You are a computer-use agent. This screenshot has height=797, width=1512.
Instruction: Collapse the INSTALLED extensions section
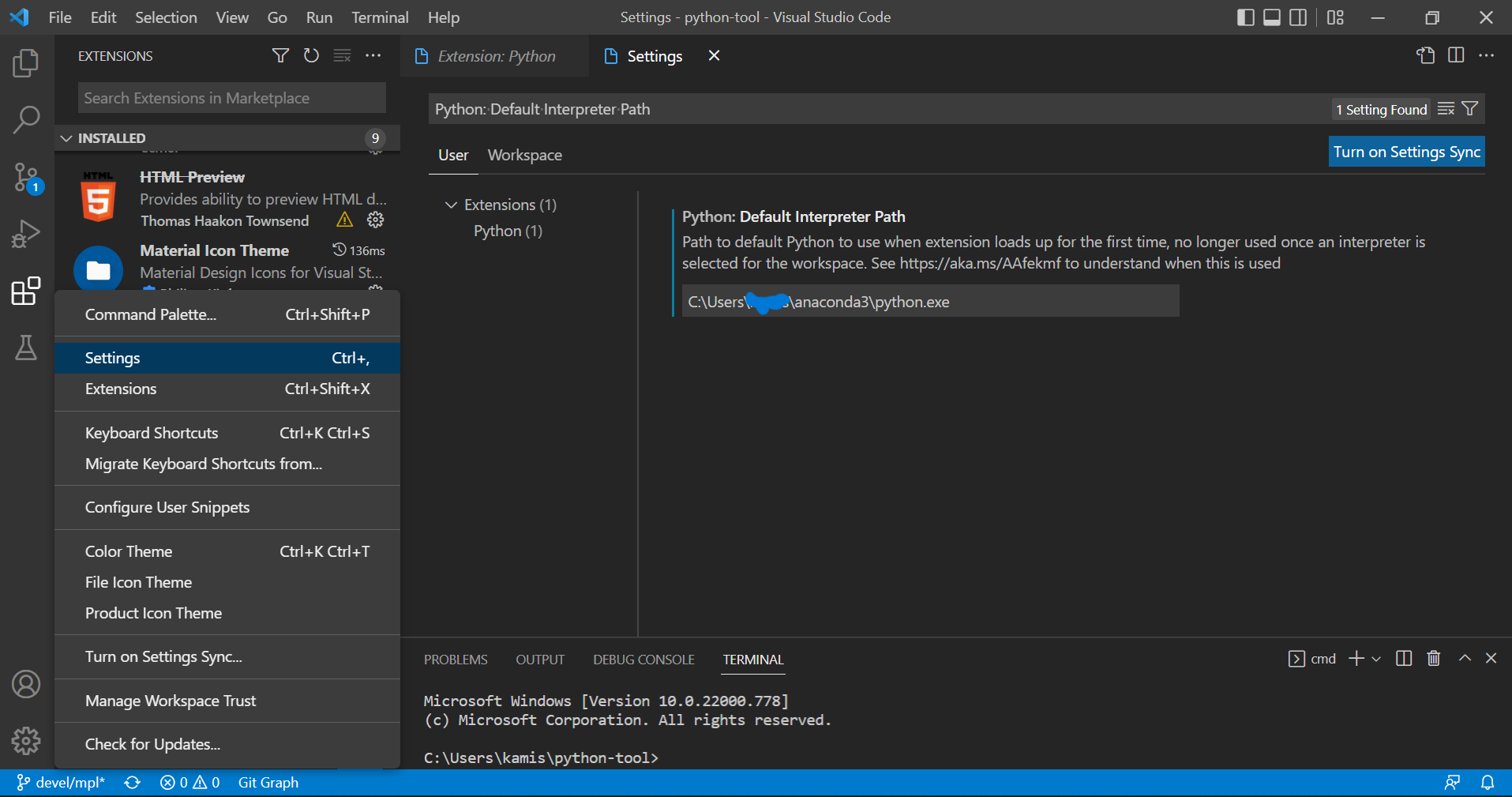point(66,137)
